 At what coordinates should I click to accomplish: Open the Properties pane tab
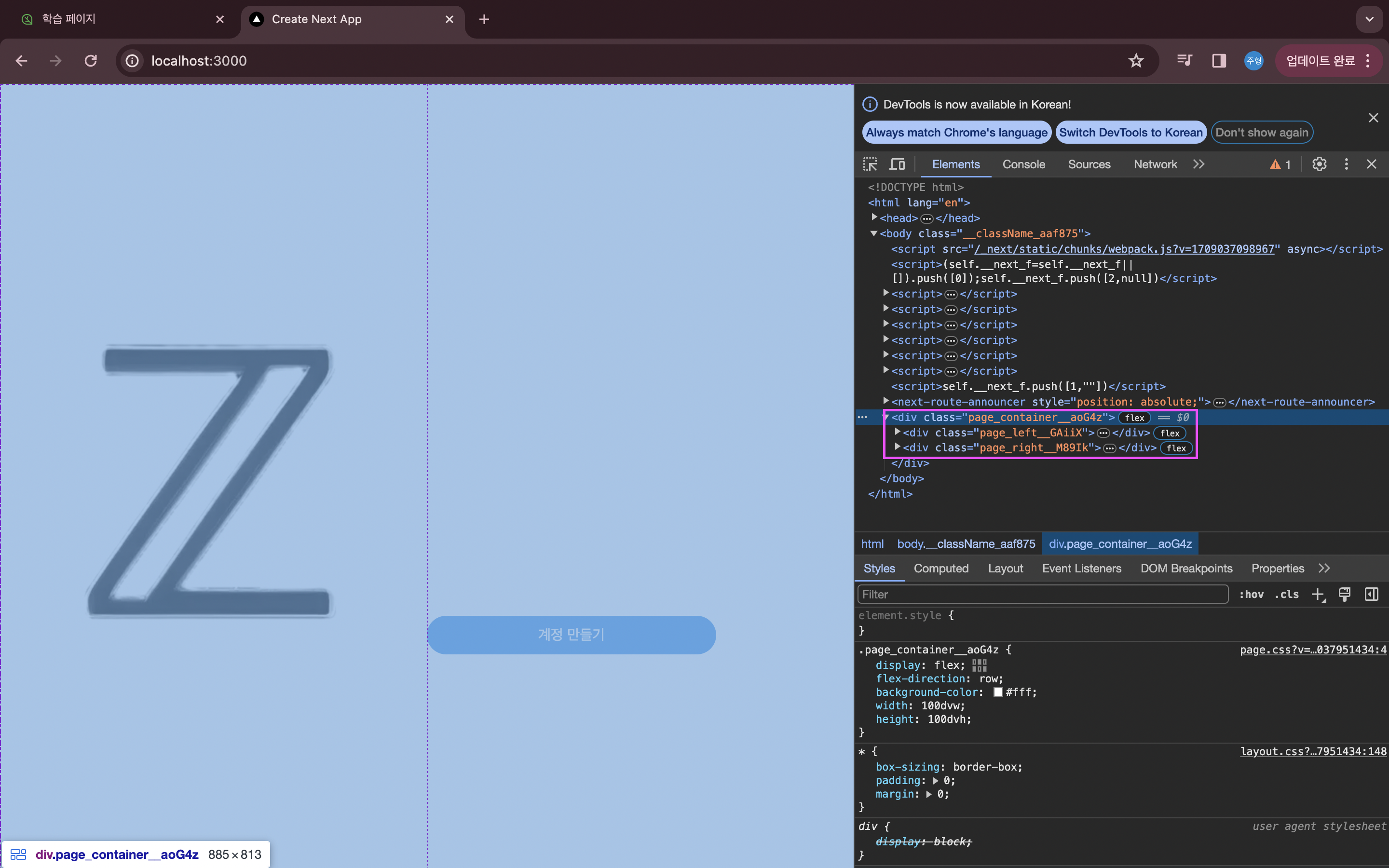(x=1277, y=569)
